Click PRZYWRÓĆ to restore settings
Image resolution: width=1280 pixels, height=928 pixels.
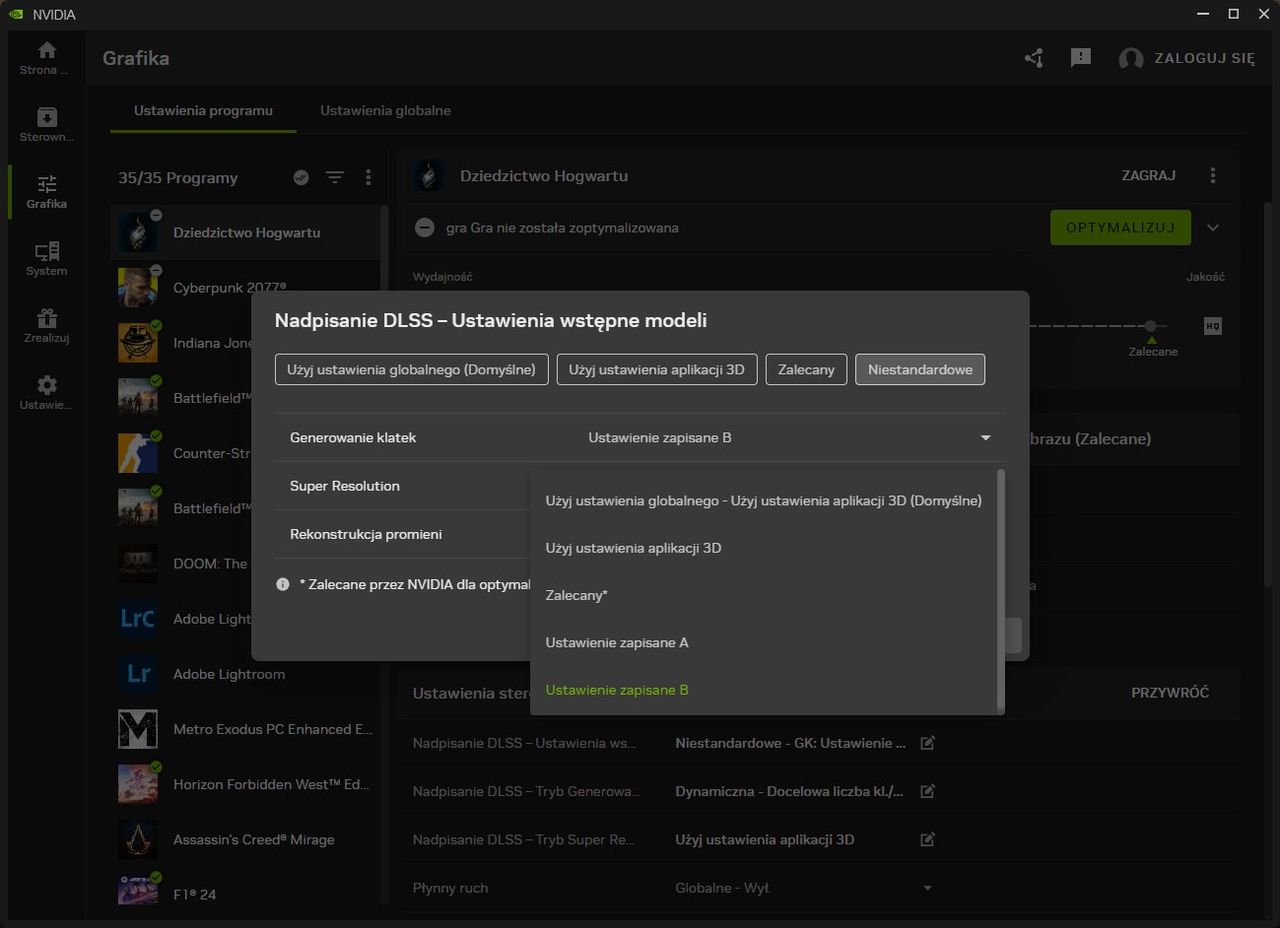click(x=1170, y=692)
